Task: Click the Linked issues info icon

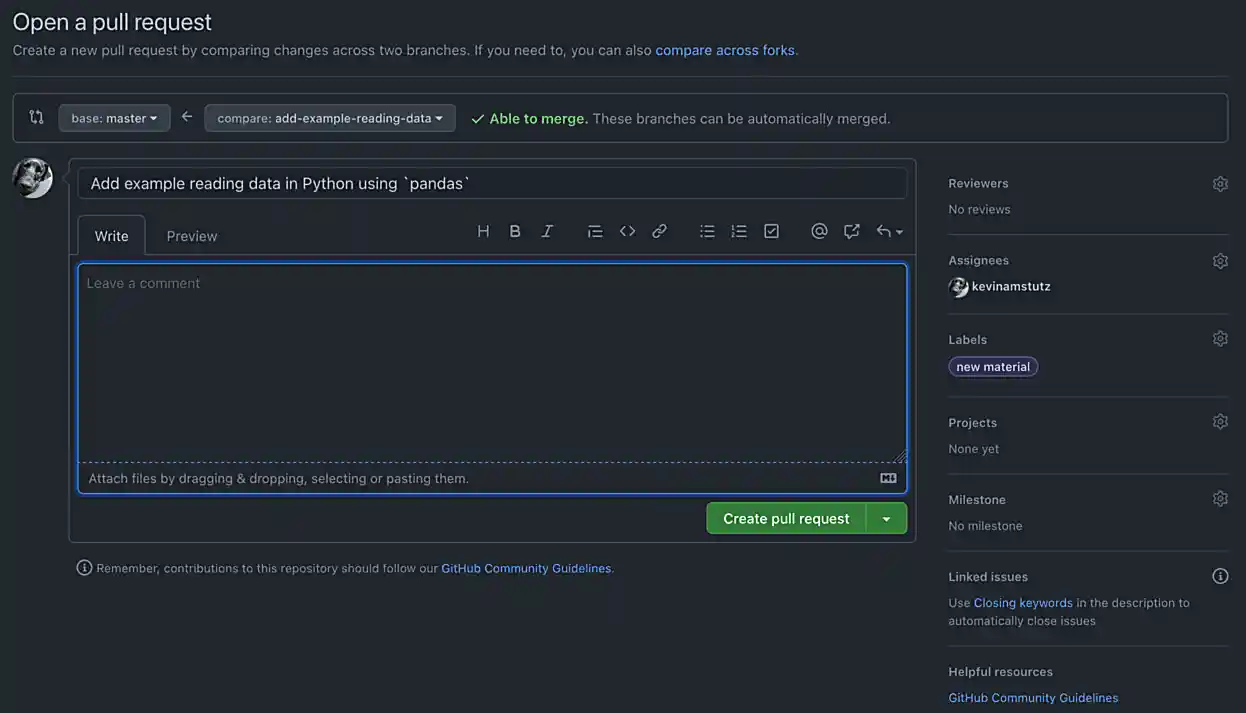Action: (1220, 575)
